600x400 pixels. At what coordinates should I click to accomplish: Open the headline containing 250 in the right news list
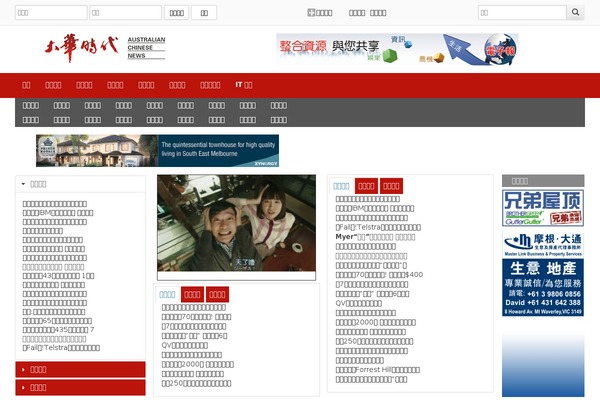click(x=374, y=341)
